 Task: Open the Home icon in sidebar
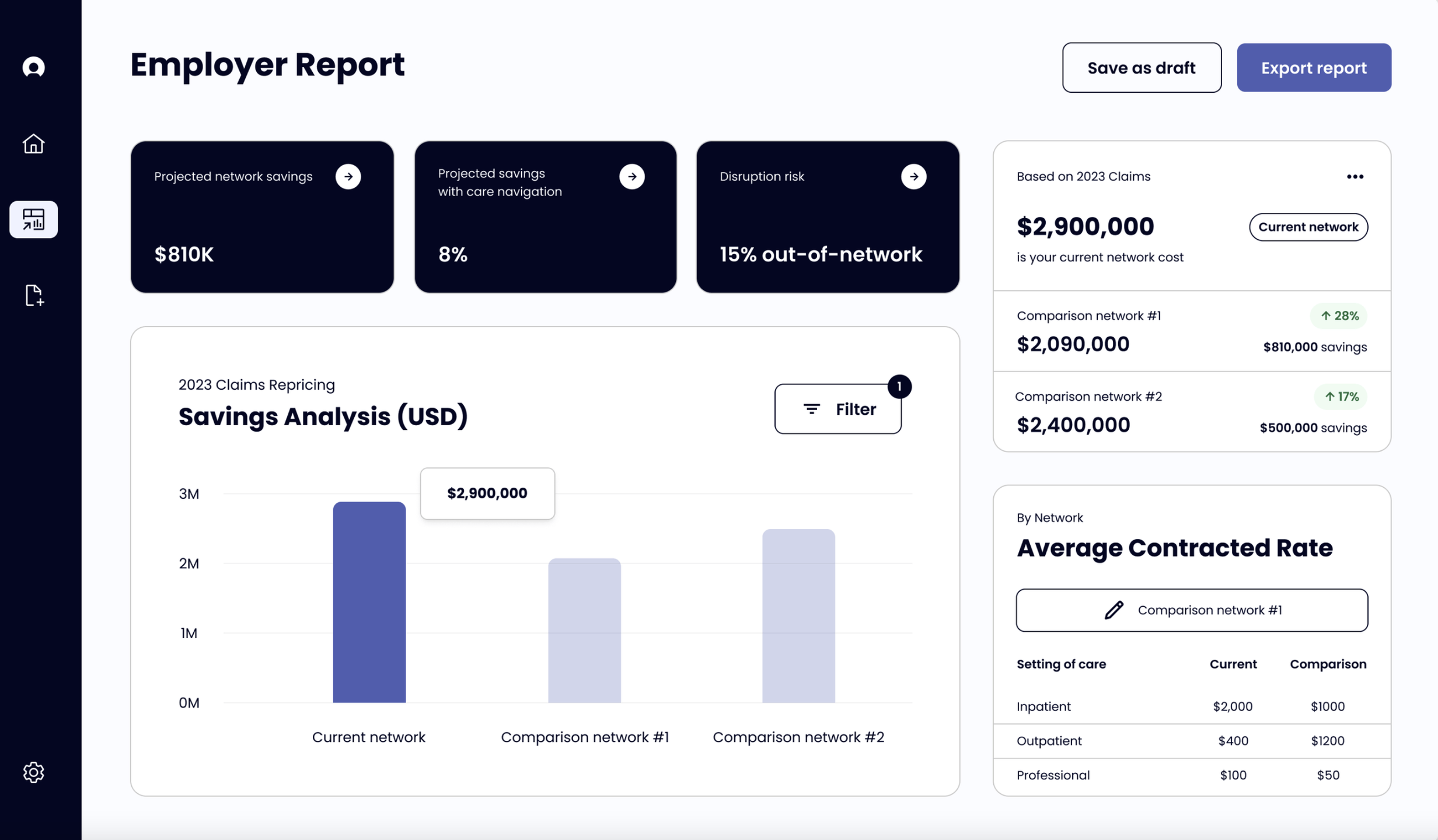click(33, 143)
